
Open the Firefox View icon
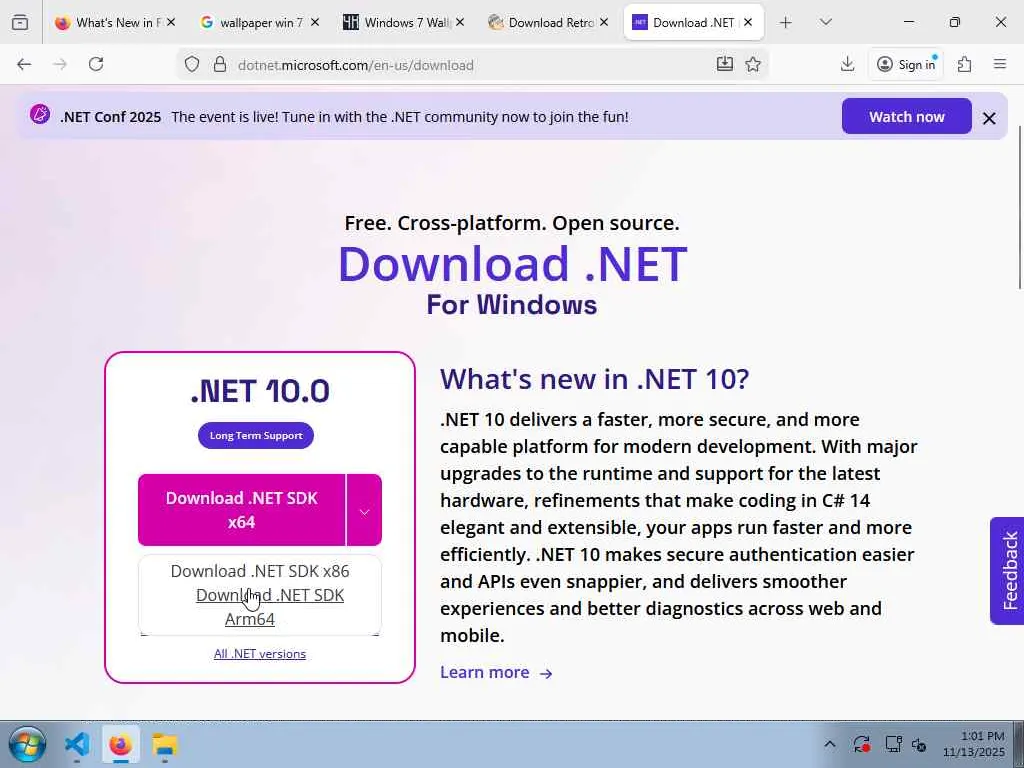point(20,23)
